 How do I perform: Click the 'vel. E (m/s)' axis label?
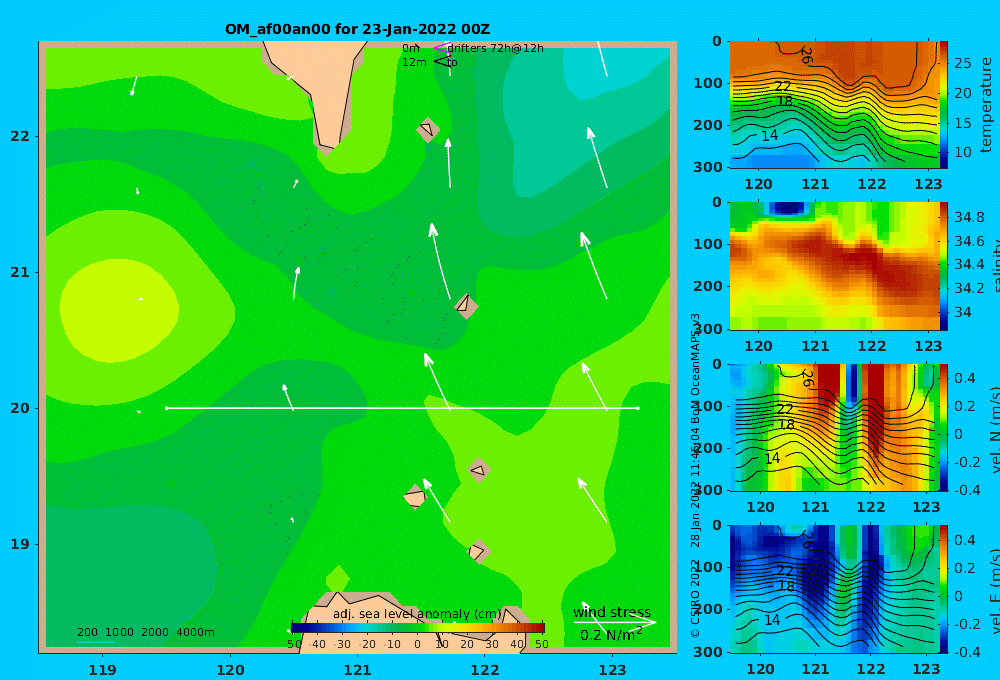point(994,591)
